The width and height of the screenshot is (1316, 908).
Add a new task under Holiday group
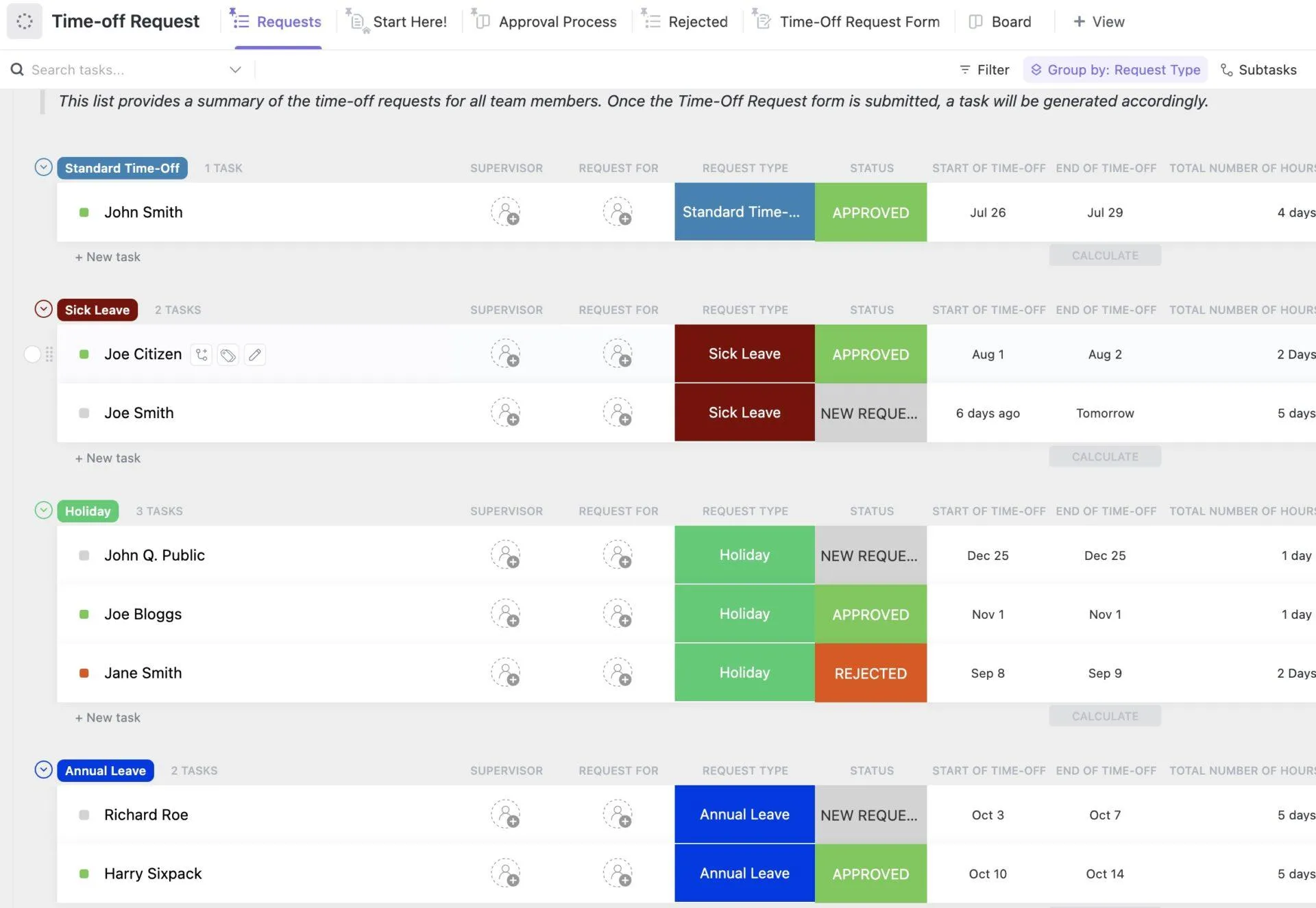click(x=108, y=717)
